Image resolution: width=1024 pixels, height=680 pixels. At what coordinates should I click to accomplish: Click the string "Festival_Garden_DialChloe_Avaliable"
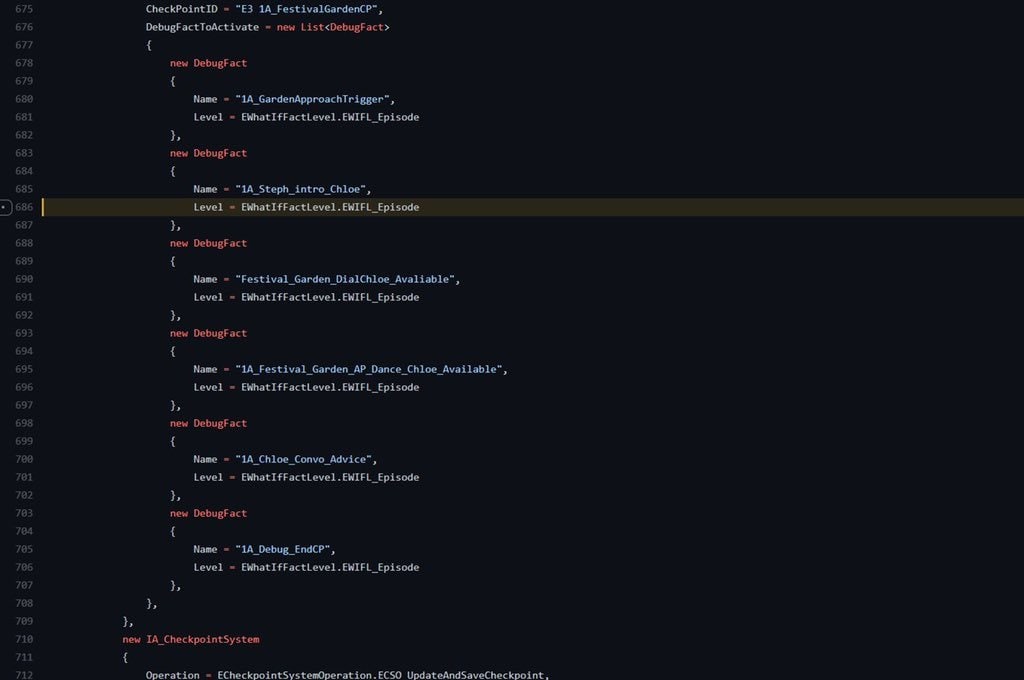pyautogui.click(x=345, y=279)
